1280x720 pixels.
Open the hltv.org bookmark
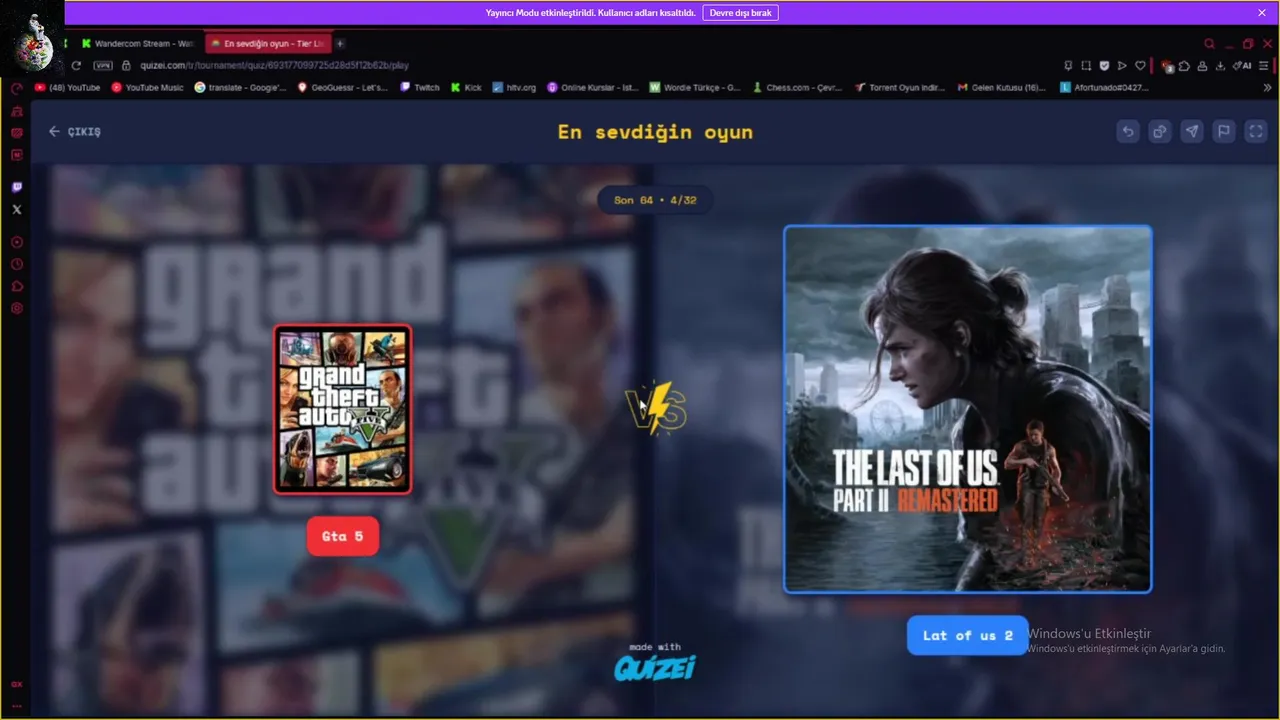pos(515,87)
